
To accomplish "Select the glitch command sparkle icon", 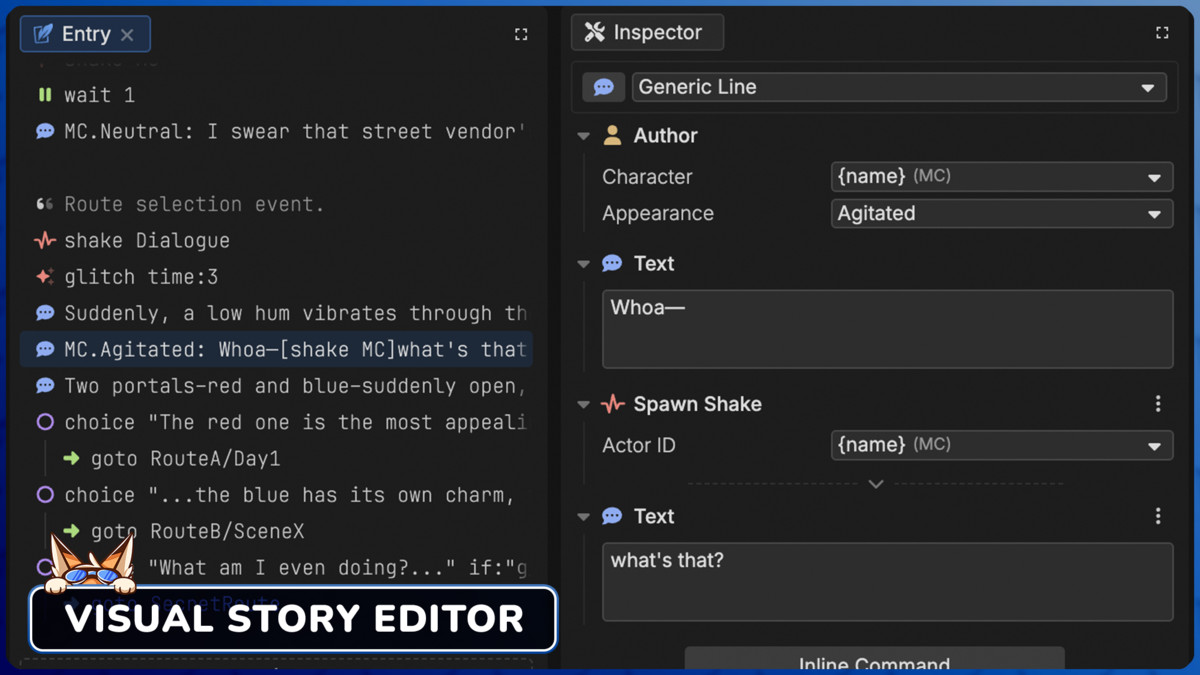I will click(44, 276).
